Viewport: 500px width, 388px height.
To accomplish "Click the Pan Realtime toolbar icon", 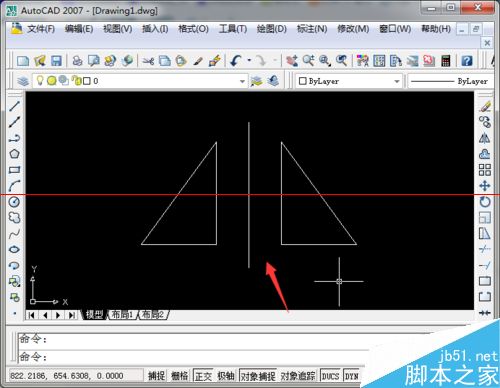I will tap(292, 61).
